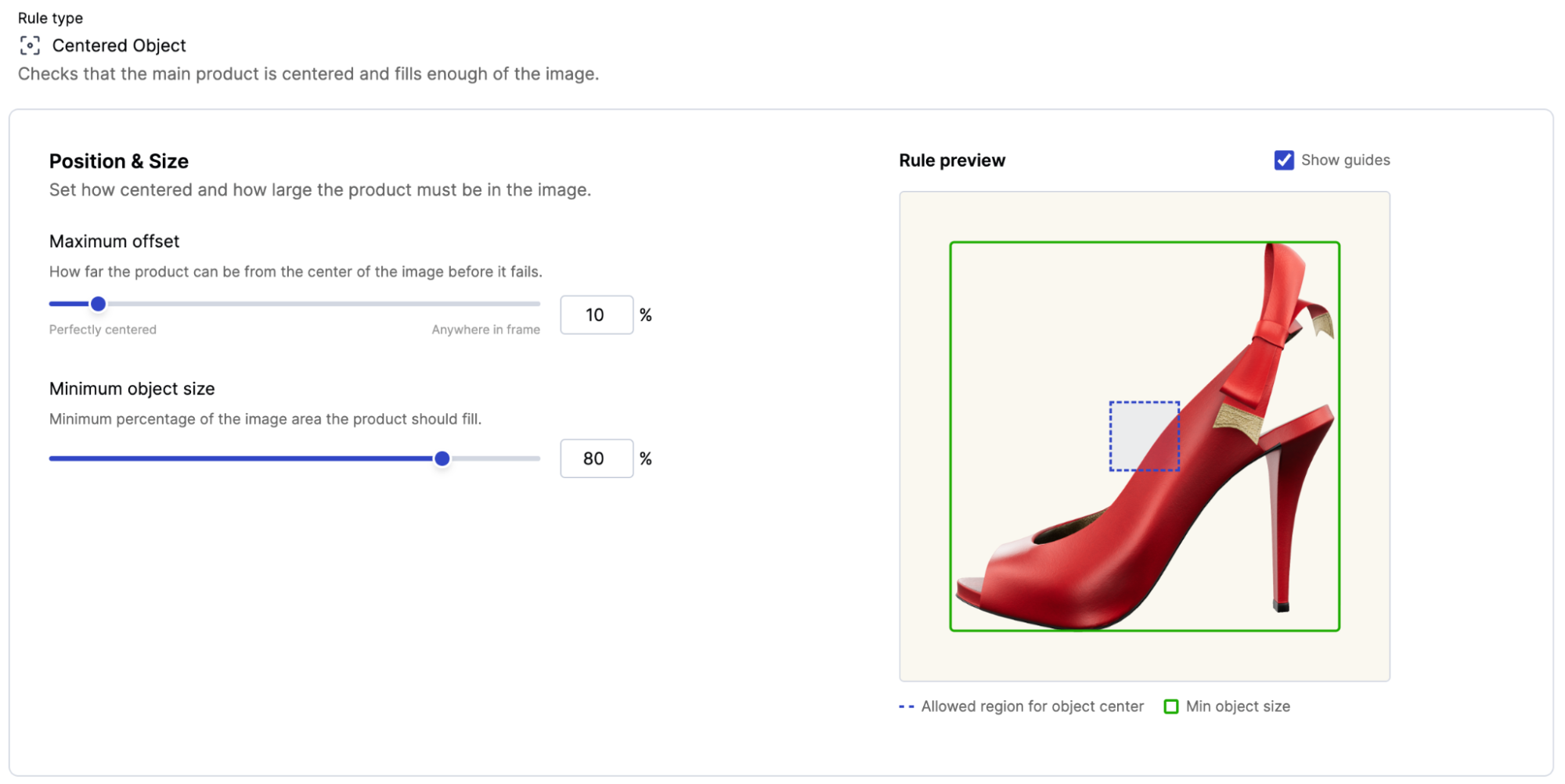Click the green bounding box in the preview
Image resolution: width=1565 pixels, height=784 pixels.
(1145, 243)
